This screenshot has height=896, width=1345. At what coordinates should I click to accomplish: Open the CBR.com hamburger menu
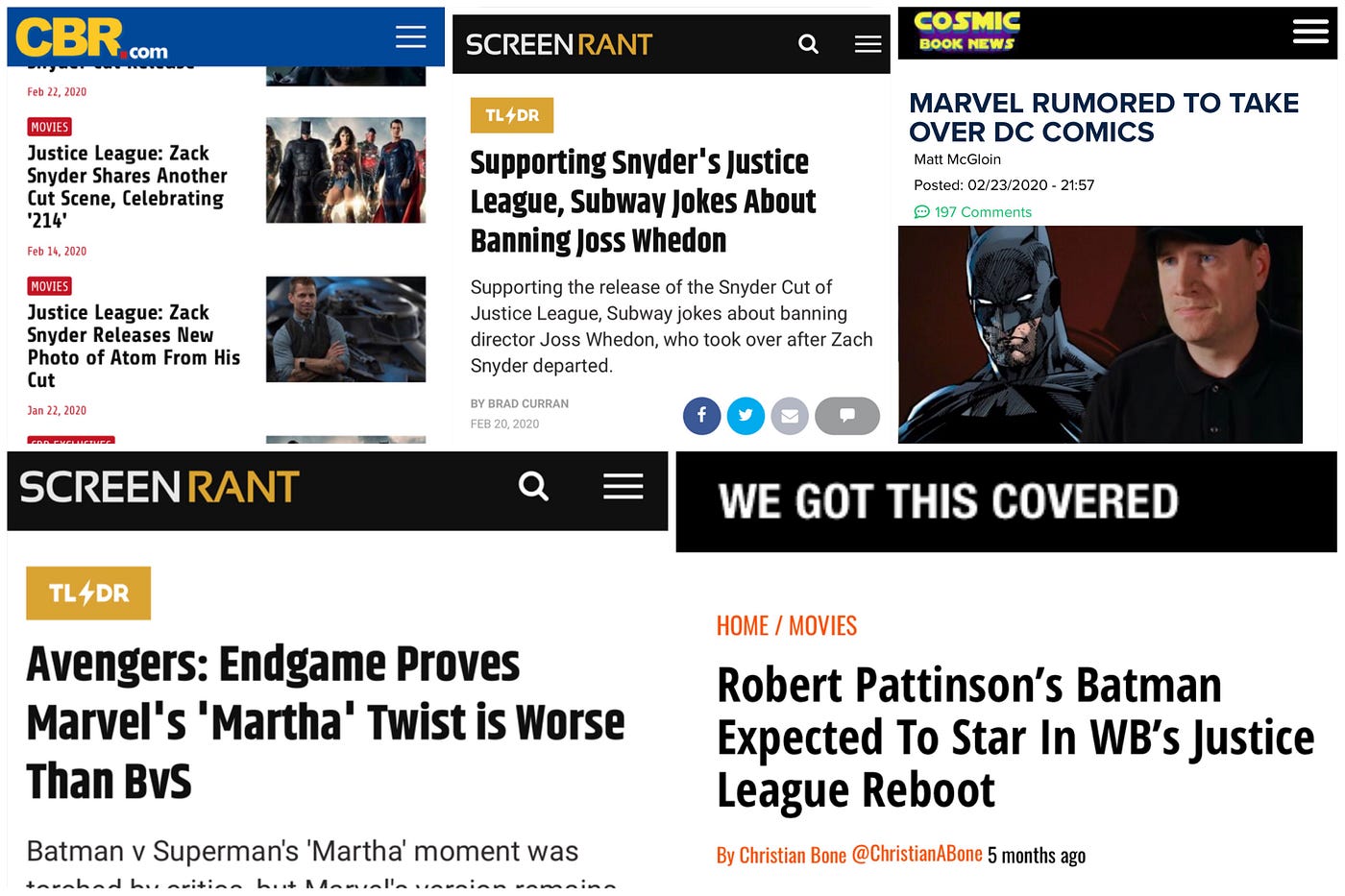click(410, 36)
